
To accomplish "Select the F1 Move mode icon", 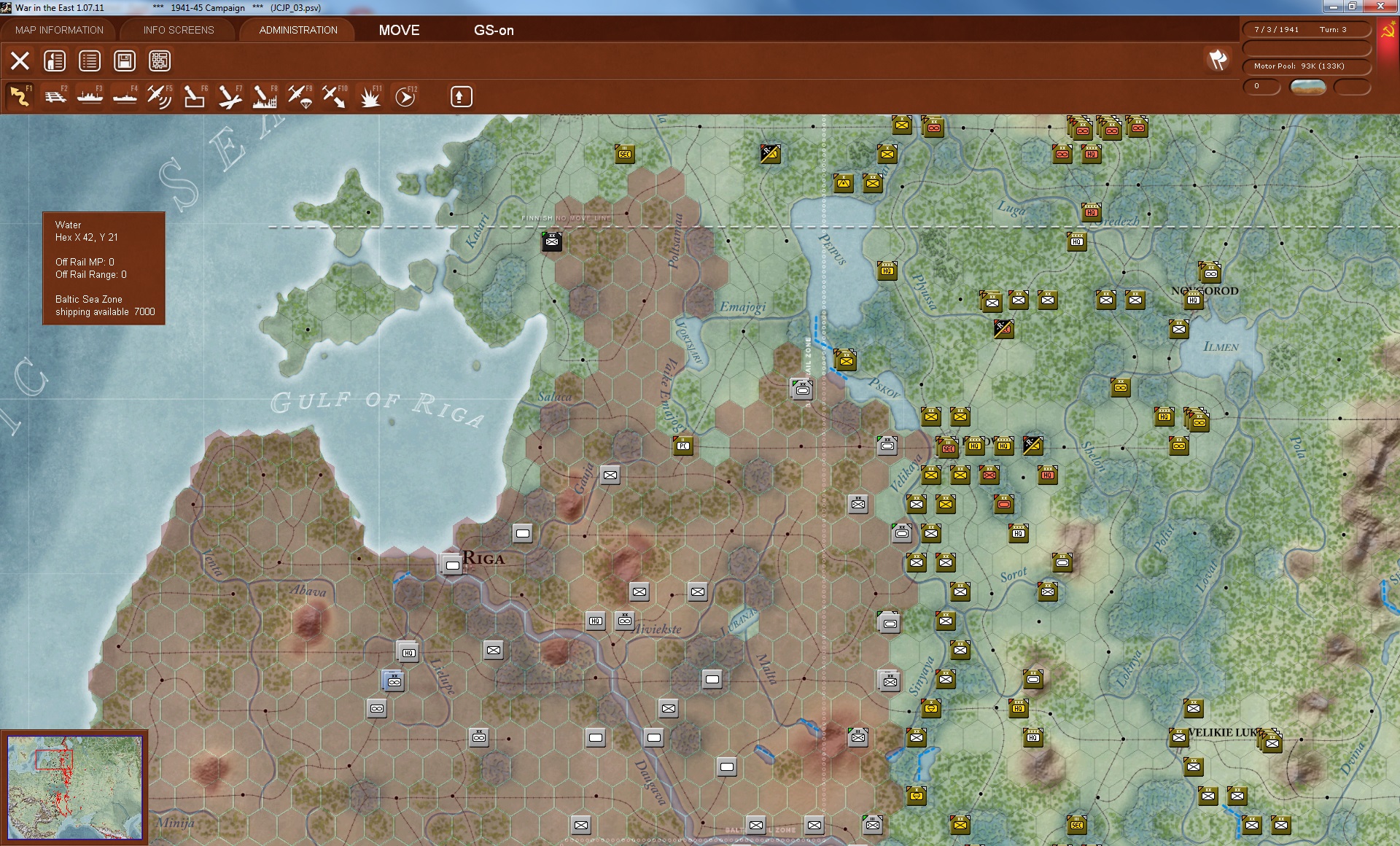I will 20,96.
